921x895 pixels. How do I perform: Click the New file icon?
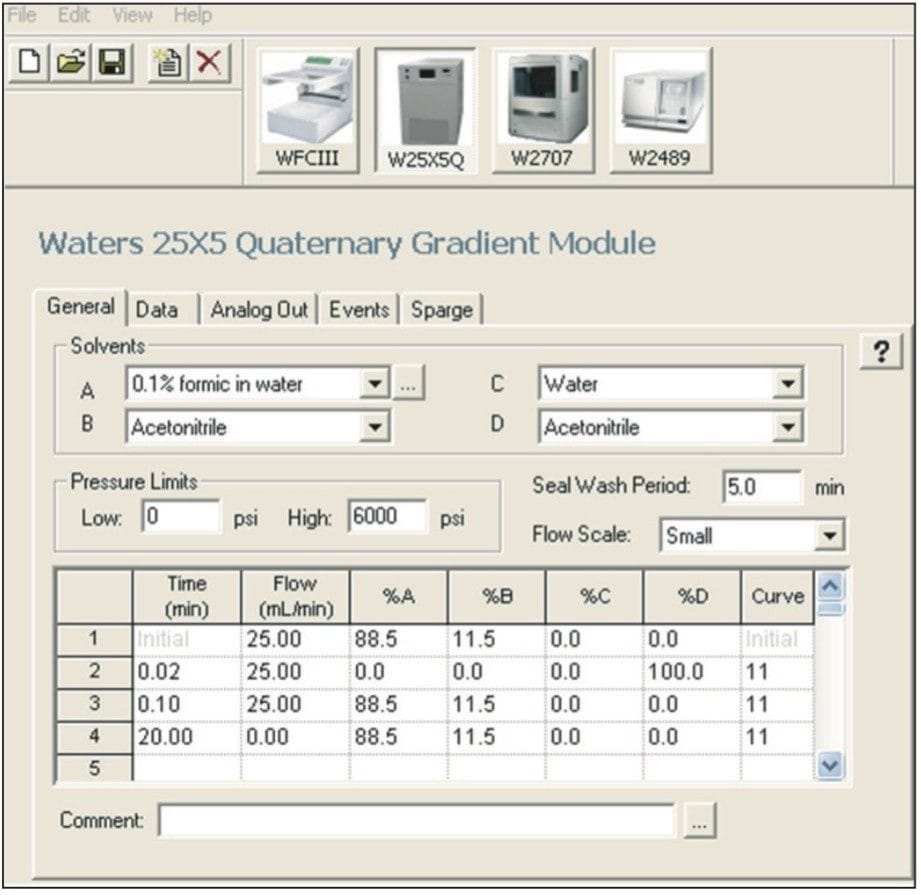[x=29, y=62]
